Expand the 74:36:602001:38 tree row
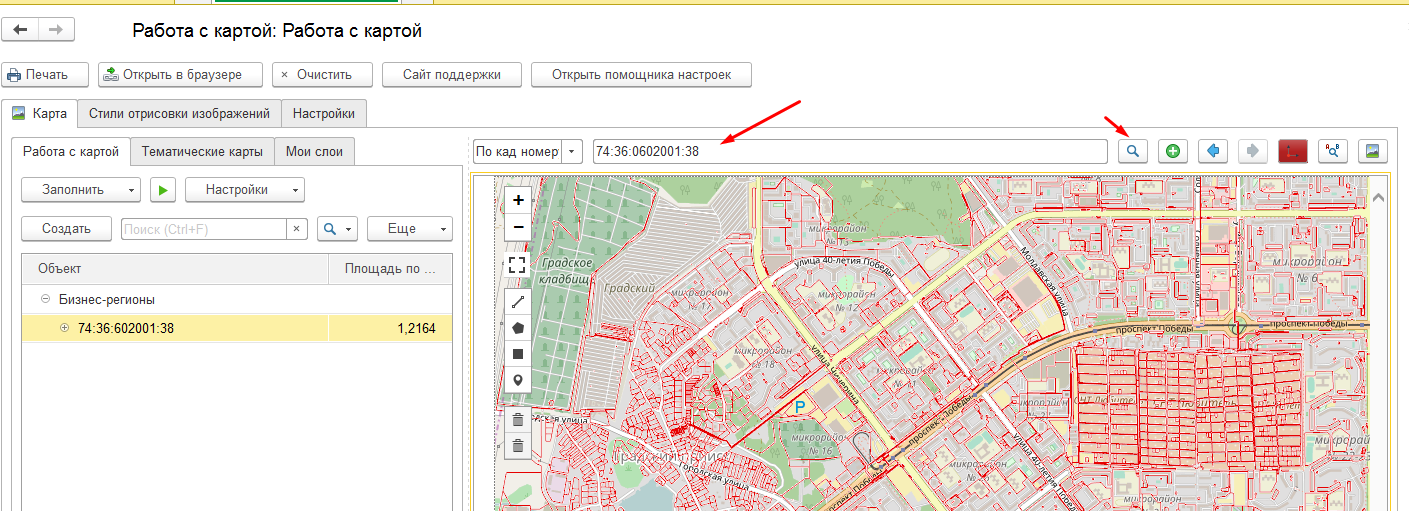Viewport: 1409px width, 511px height. pos(65,328)
